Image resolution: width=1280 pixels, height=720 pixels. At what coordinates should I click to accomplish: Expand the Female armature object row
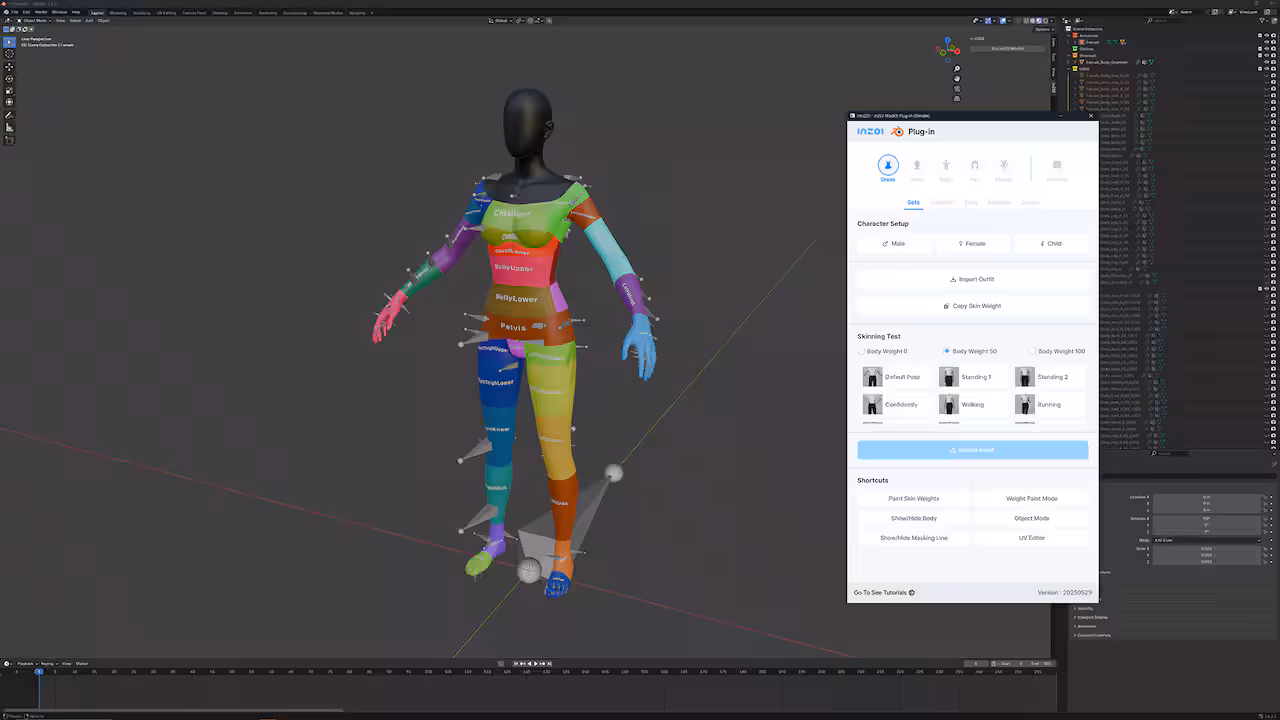1074,42
